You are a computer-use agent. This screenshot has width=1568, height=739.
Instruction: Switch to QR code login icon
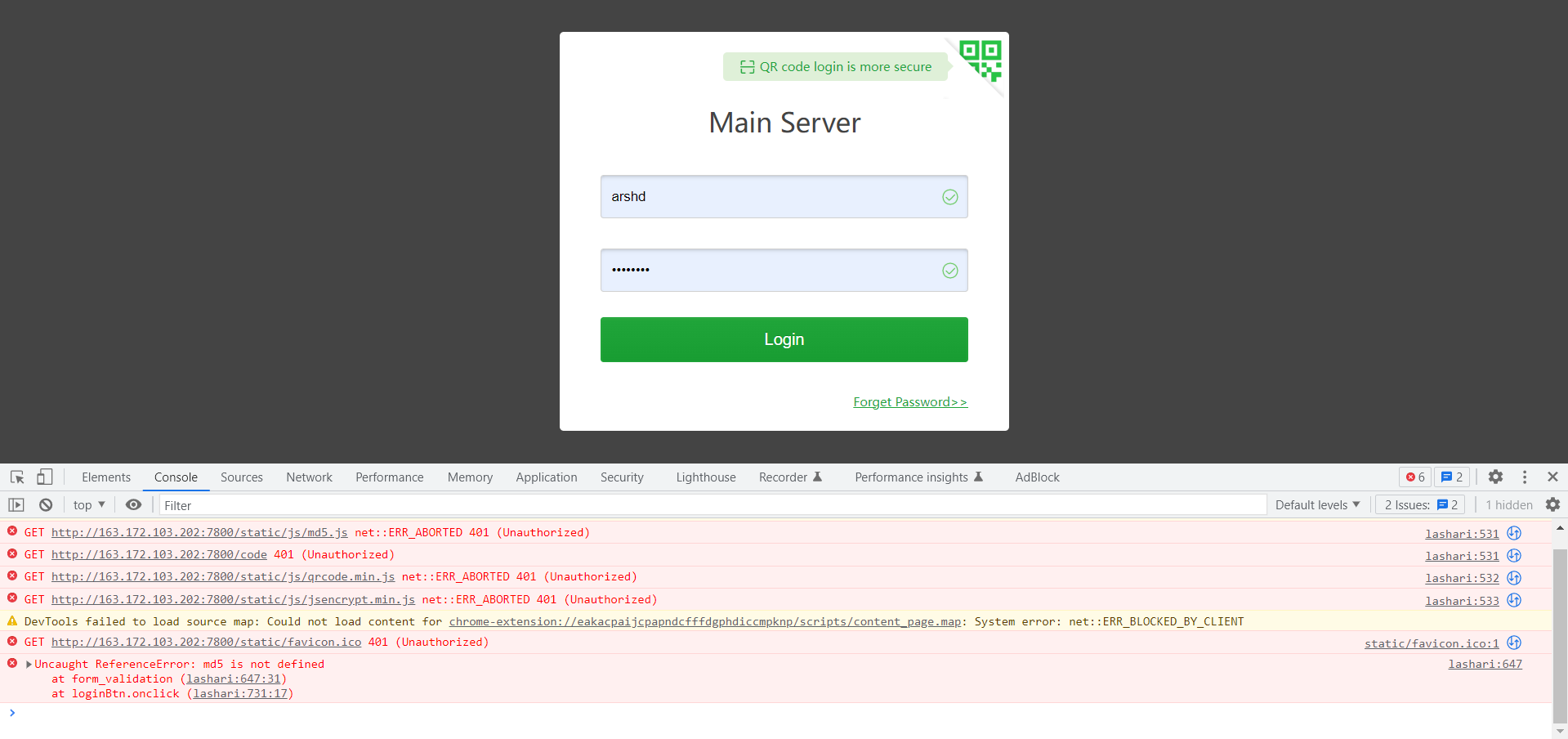coord(981,61)
